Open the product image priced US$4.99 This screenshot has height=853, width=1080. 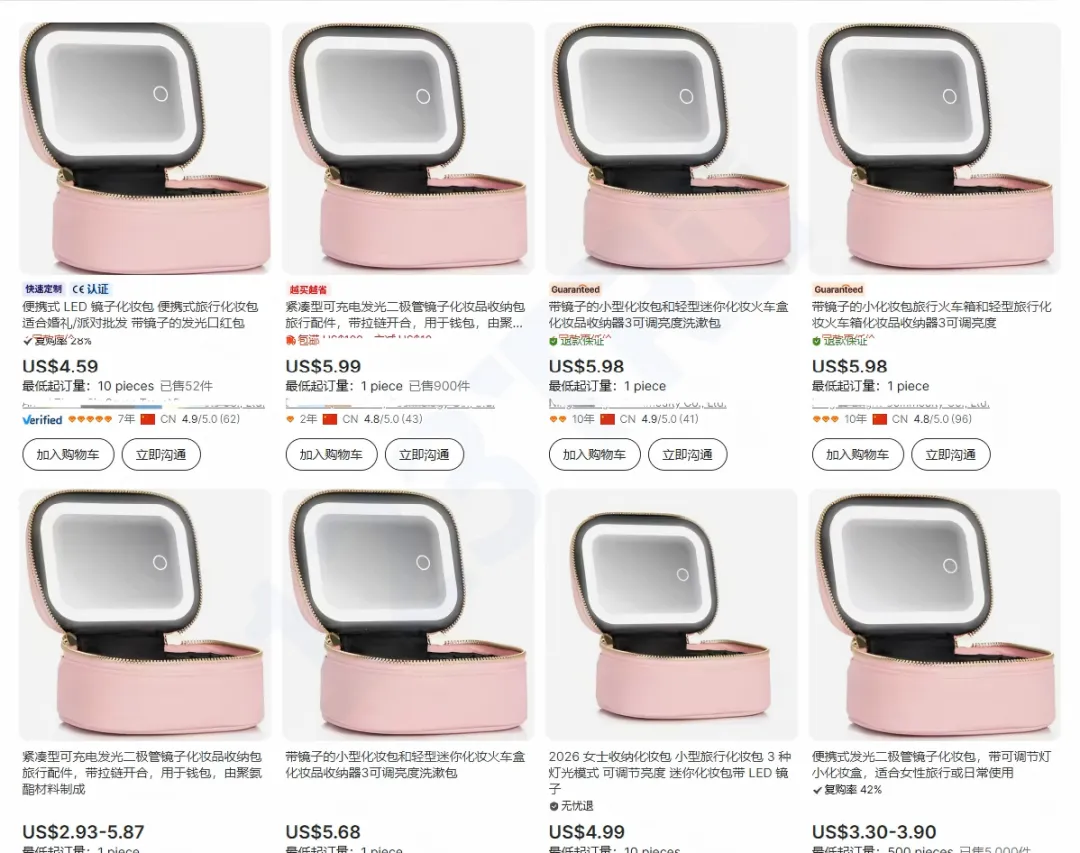click(672, 615)
